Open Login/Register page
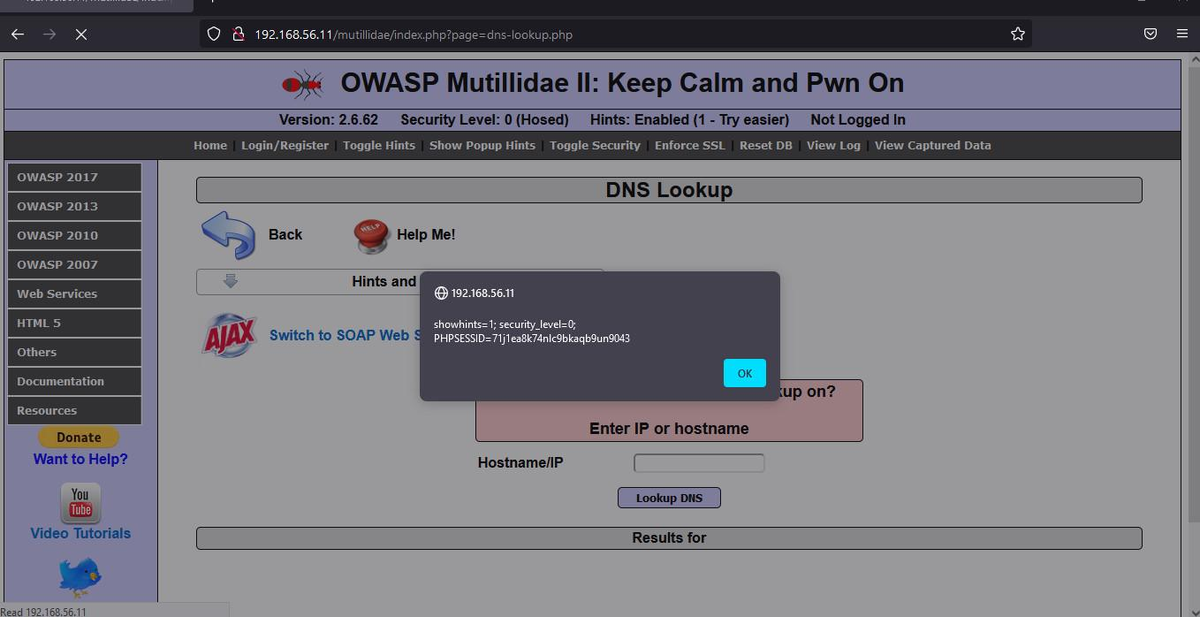The width and height of the screenshot is (1200, 617). [x=285, y=145]
